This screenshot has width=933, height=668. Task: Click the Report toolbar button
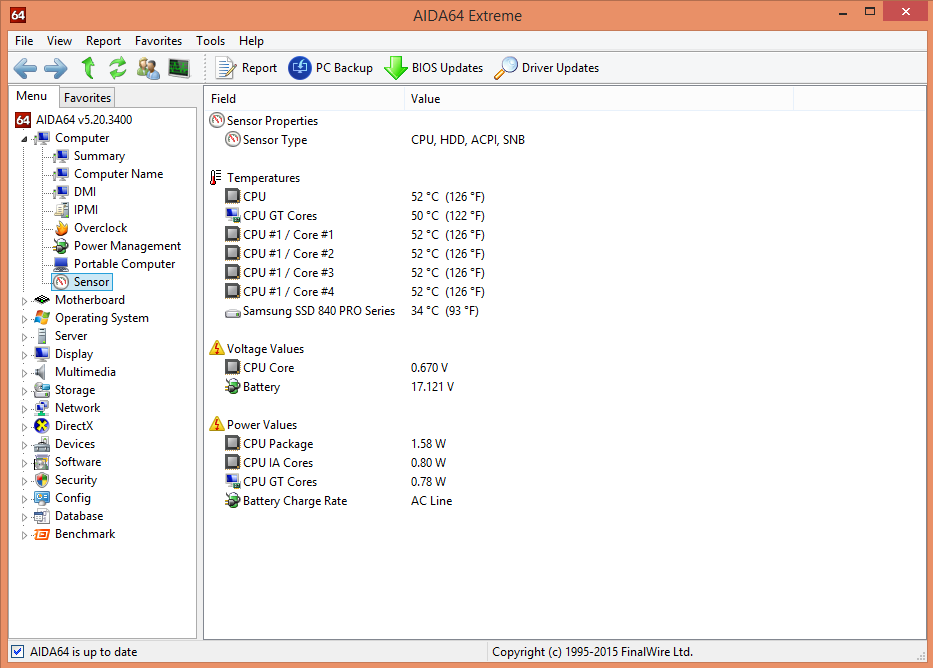coord(246,68)
